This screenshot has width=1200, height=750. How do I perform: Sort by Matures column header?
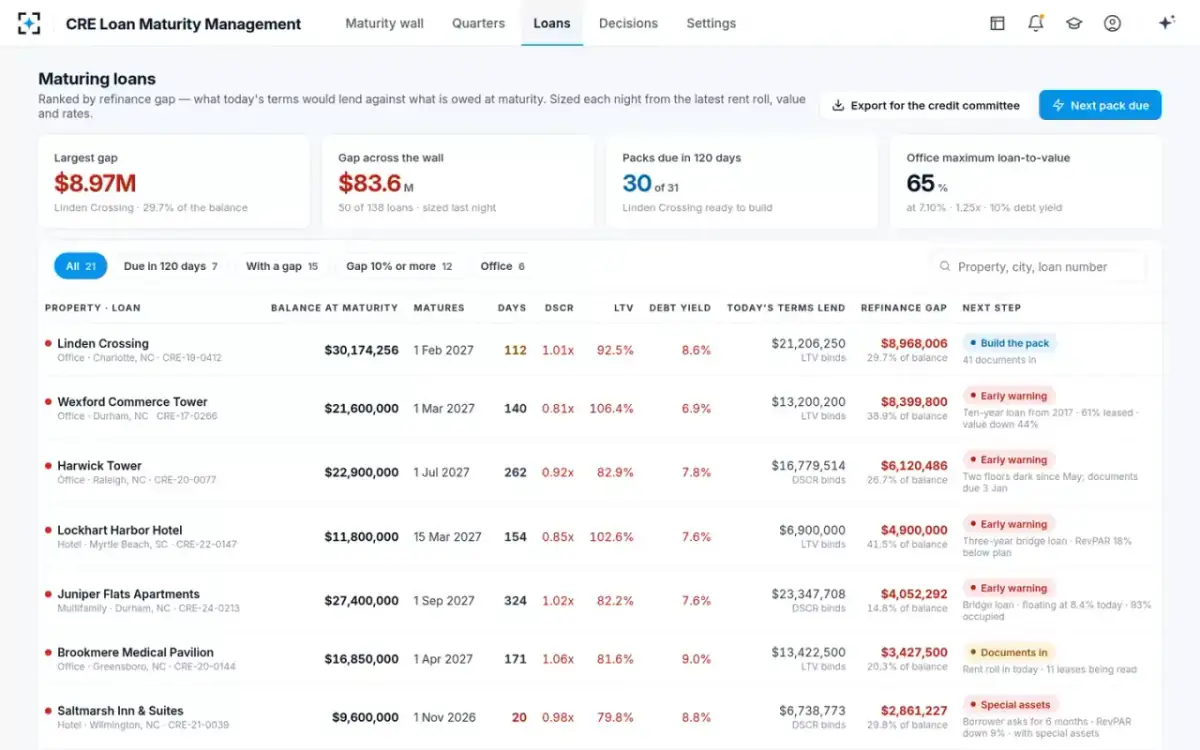click(439, 308)
